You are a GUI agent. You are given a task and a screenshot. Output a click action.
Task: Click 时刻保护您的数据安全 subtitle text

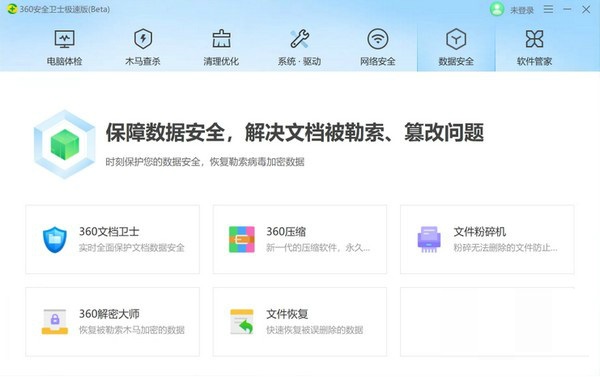coord(205,162)
